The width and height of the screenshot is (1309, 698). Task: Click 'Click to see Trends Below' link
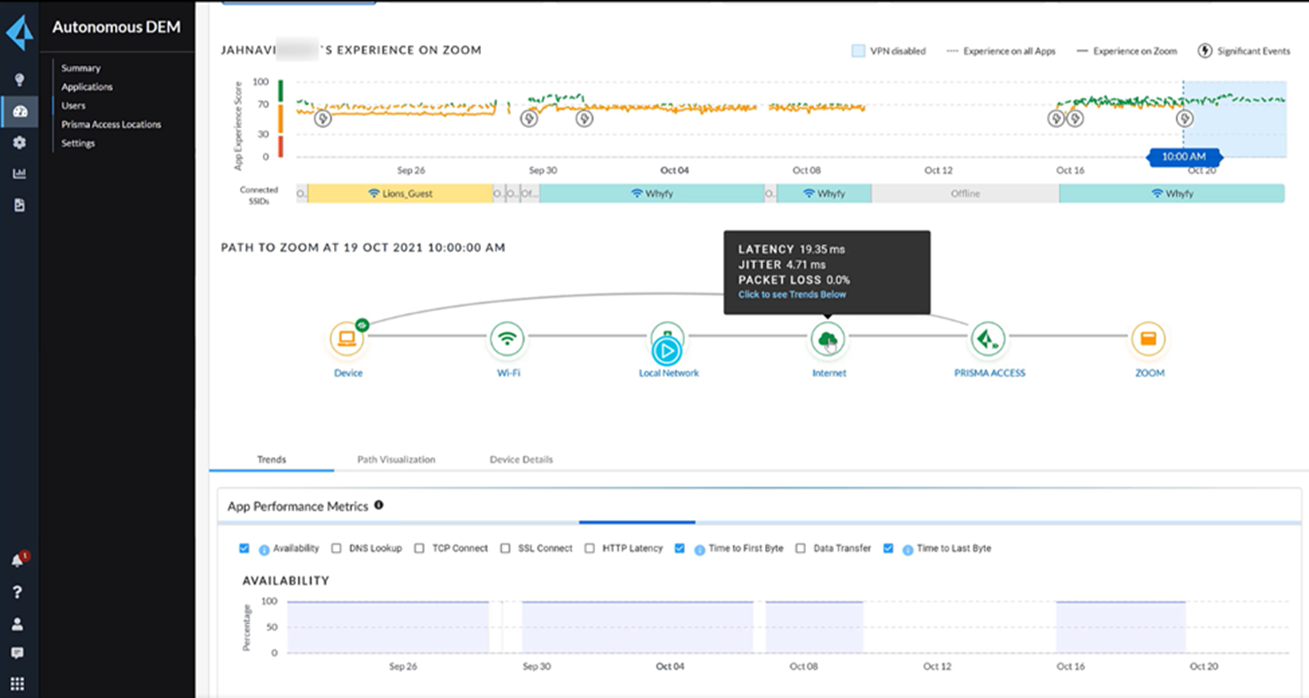tap(792, 295)
